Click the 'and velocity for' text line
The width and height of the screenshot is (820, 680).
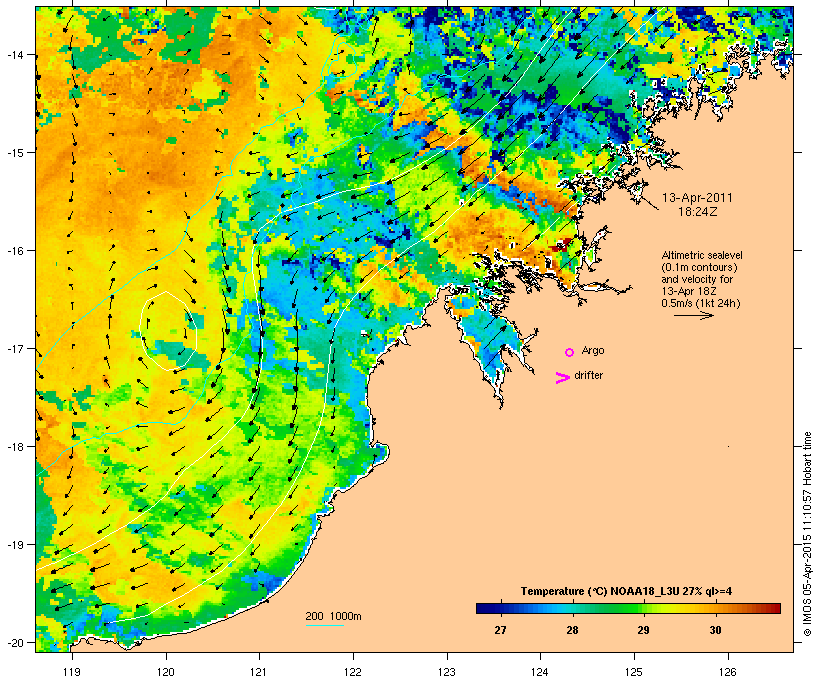(x=697, y=279)
